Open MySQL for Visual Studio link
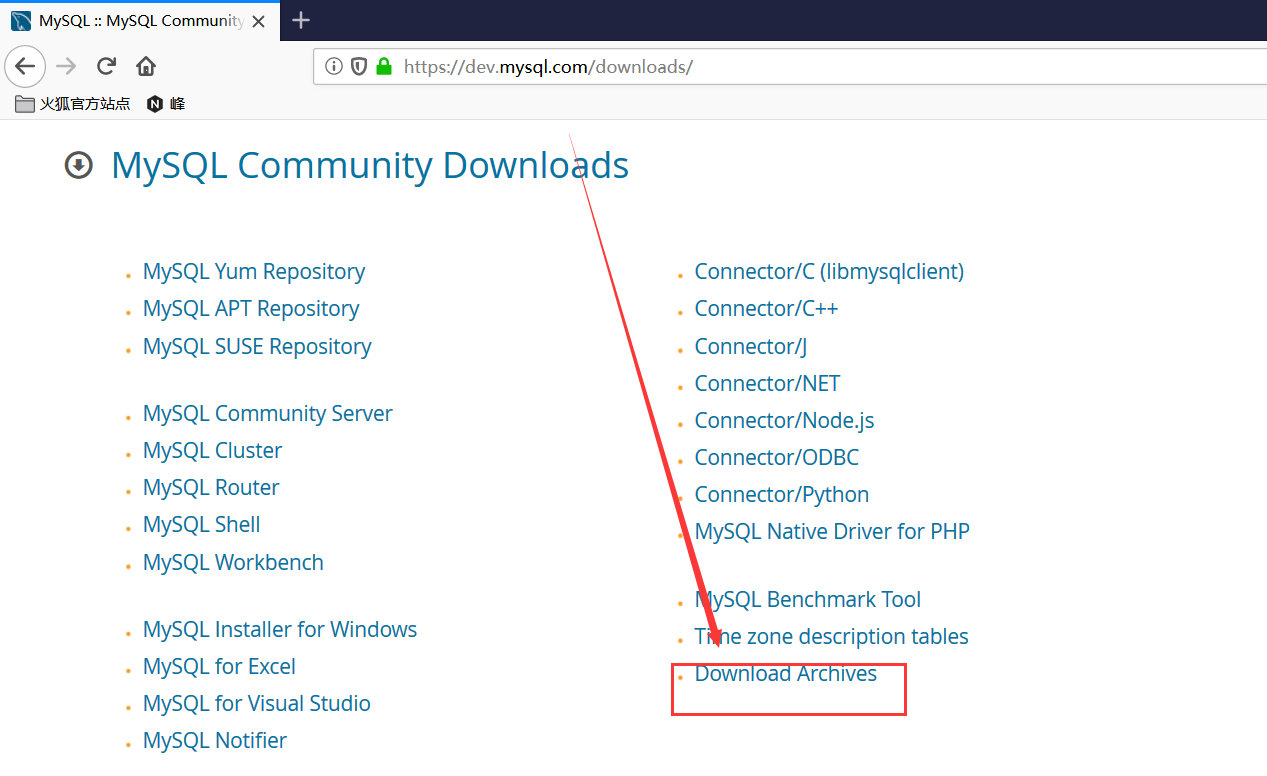Image resolution: width=1267 pixels, height=776 pixels. 257,703
